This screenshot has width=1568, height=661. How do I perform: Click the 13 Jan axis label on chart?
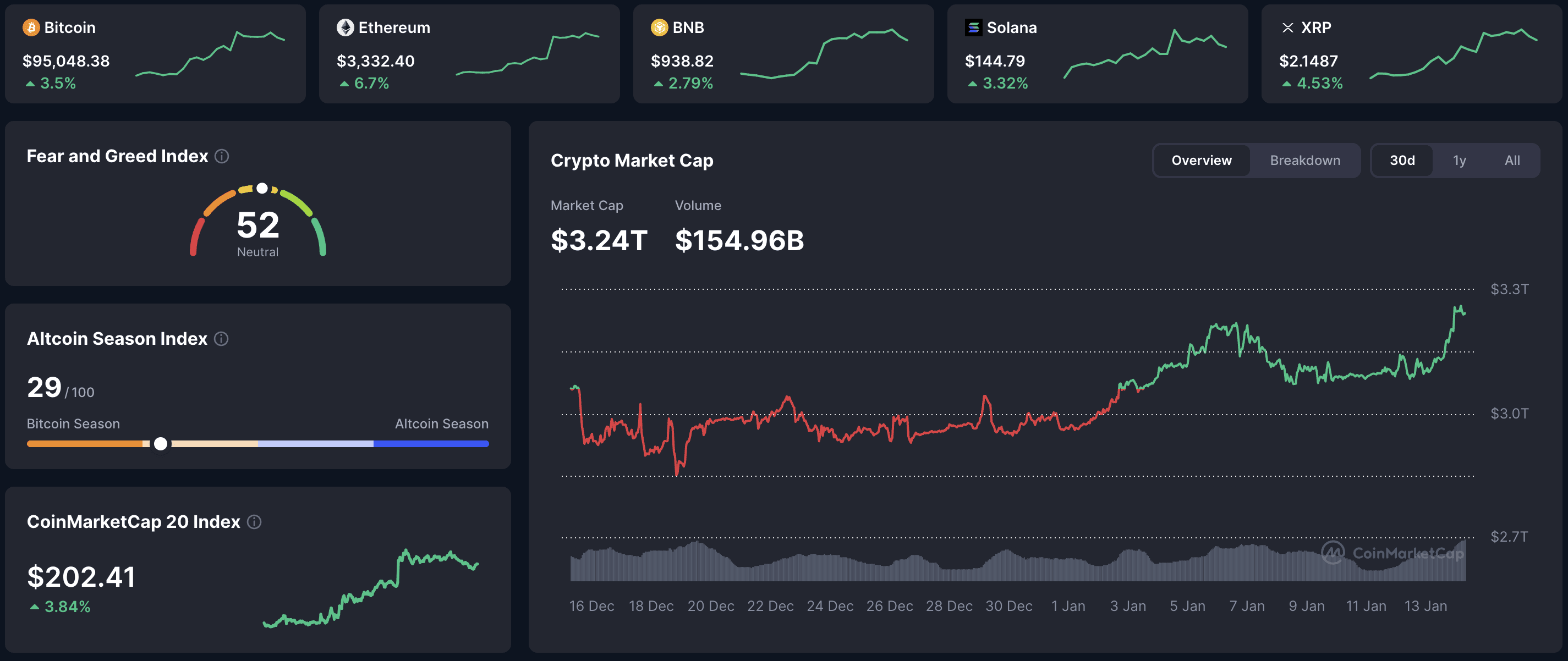point(1428,605)
